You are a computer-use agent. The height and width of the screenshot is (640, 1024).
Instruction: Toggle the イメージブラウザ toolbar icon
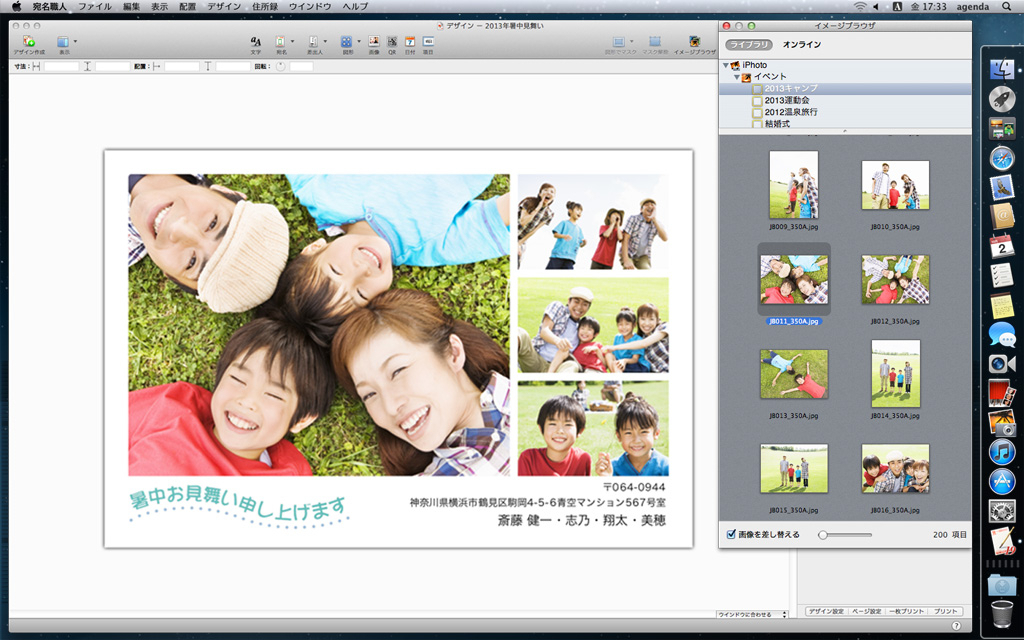click(x=695, y=42)
